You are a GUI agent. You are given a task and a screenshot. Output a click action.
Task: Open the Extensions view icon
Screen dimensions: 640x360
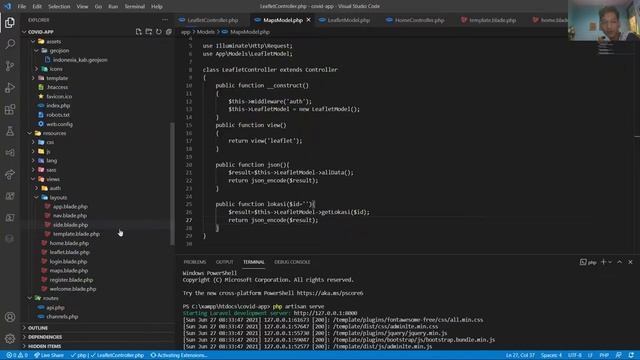click(x=10, y=109)
